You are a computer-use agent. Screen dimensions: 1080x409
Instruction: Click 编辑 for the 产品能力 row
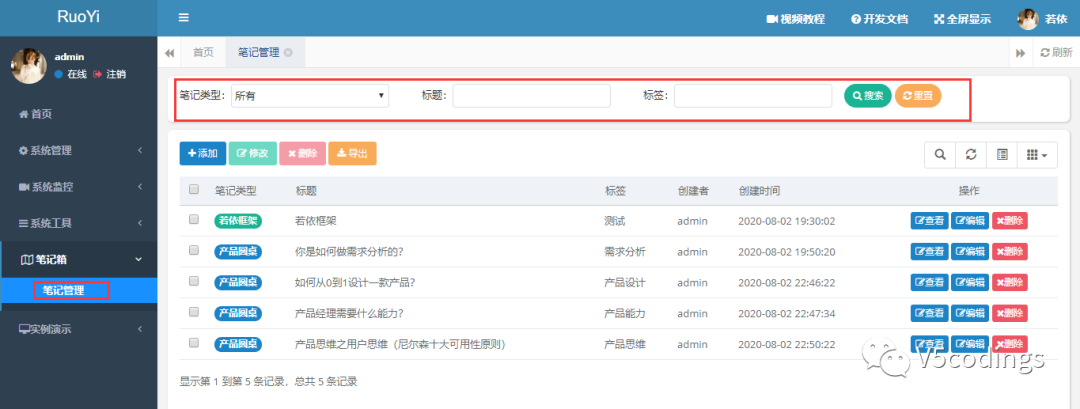pyautogui.click(x=970, y=313)
